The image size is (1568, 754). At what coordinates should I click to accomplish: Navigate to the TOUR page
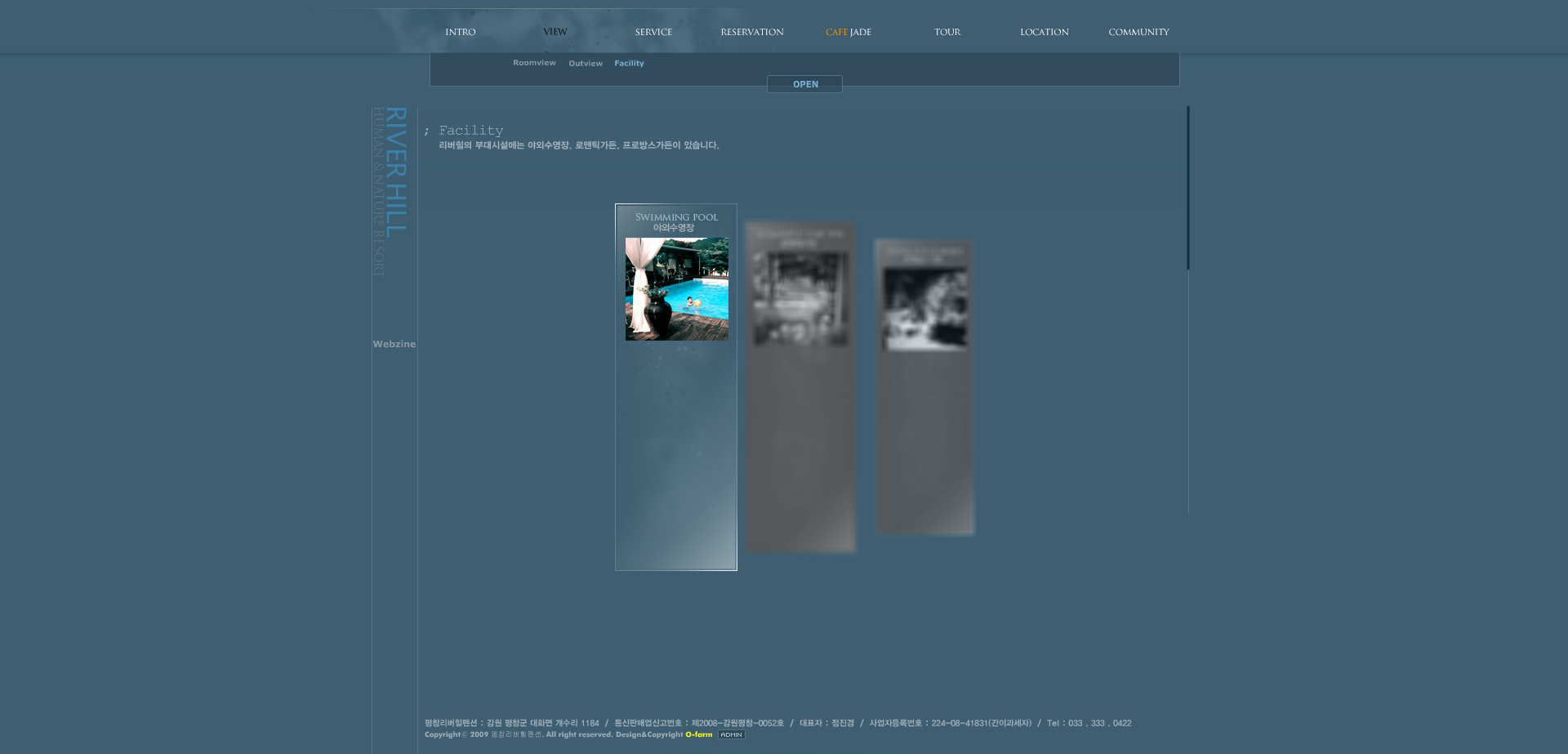click(x=947, y=32)
